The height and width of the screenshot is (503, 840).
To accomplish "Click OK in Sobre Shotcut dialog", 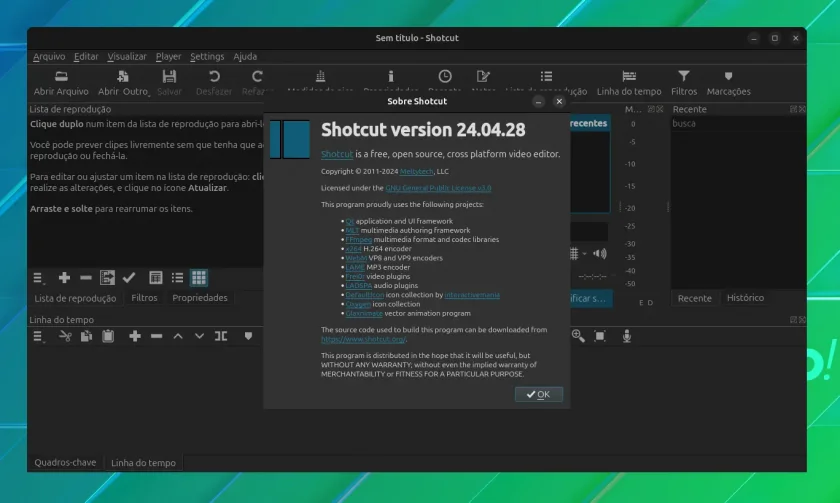I will (539, 394).
